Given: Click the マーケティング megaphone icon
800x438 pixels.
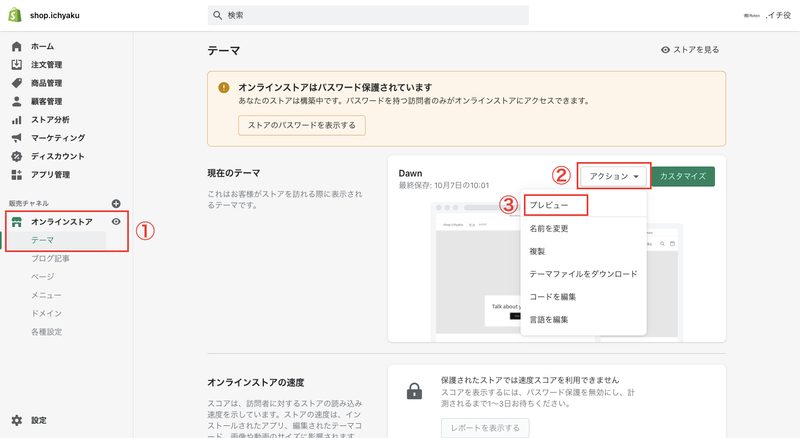Looking at the screenshot, I should pos(17,138).
